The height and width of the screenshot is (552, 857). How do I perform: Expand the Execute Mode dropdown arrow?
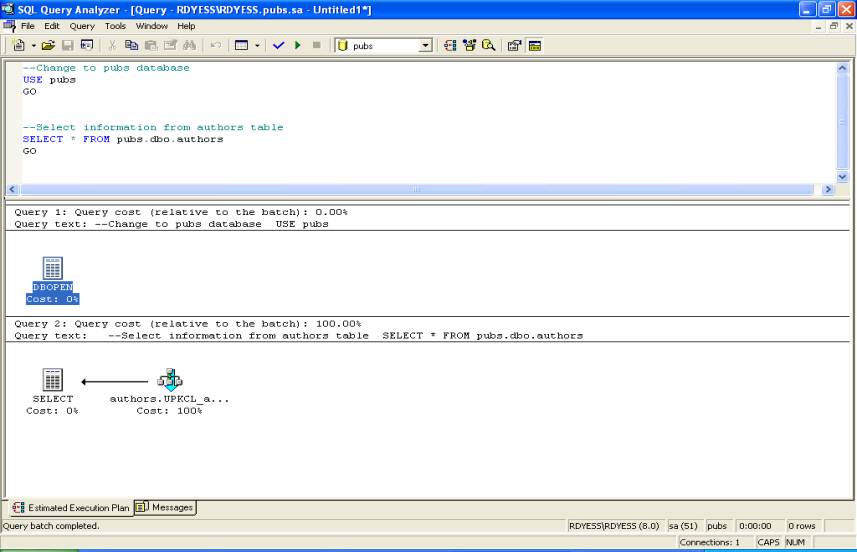tap(257, 45)
